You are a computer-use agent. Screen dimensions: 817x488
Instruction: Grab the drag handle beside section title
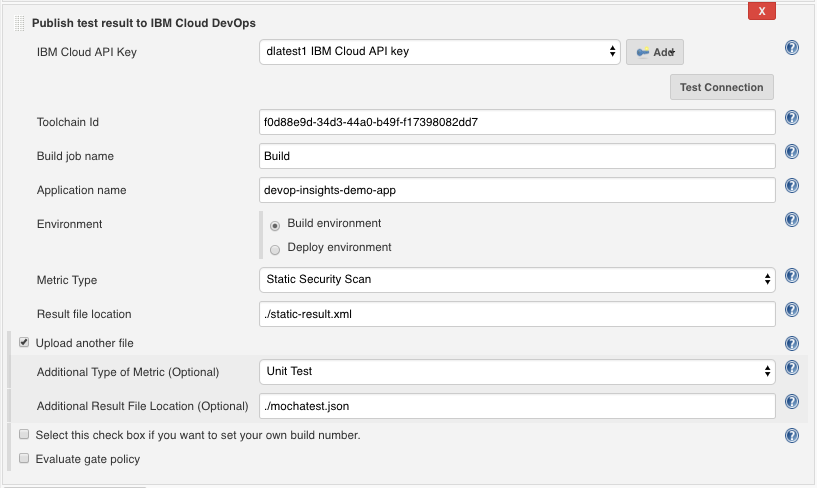coord(20,23)
